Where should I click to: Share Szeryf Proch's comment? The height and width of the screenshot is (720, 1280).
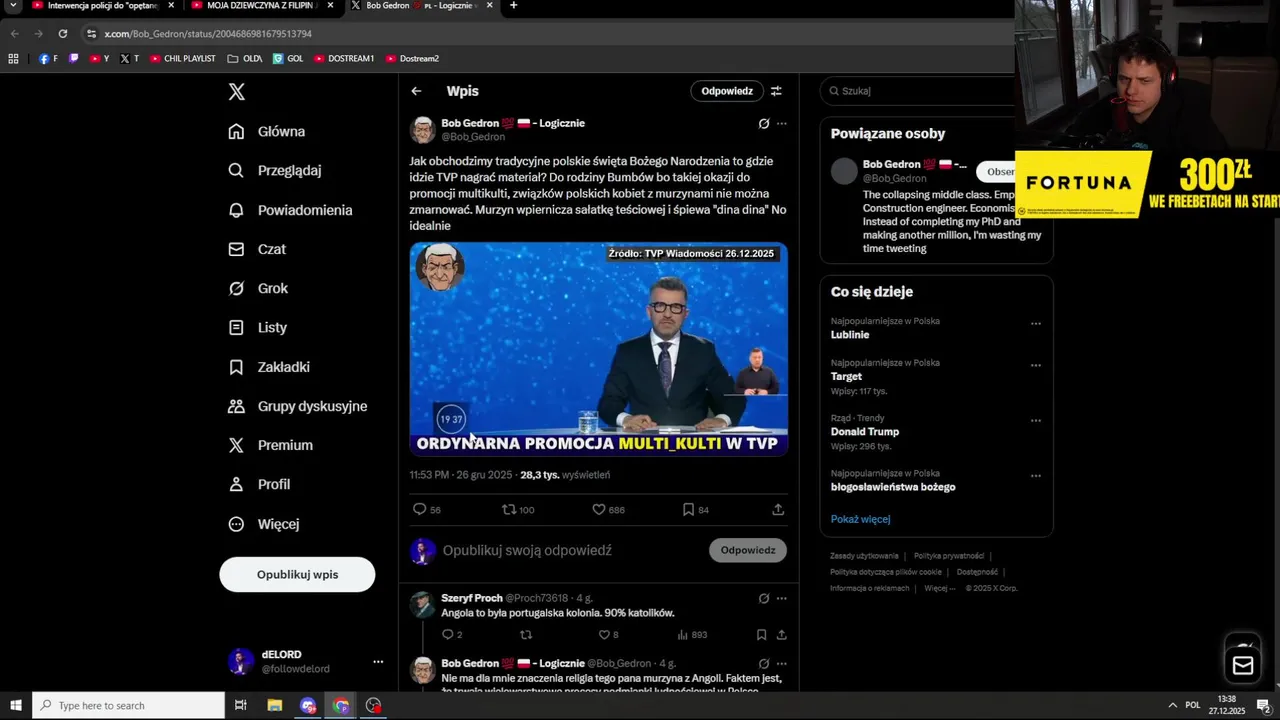coord(781,635)
